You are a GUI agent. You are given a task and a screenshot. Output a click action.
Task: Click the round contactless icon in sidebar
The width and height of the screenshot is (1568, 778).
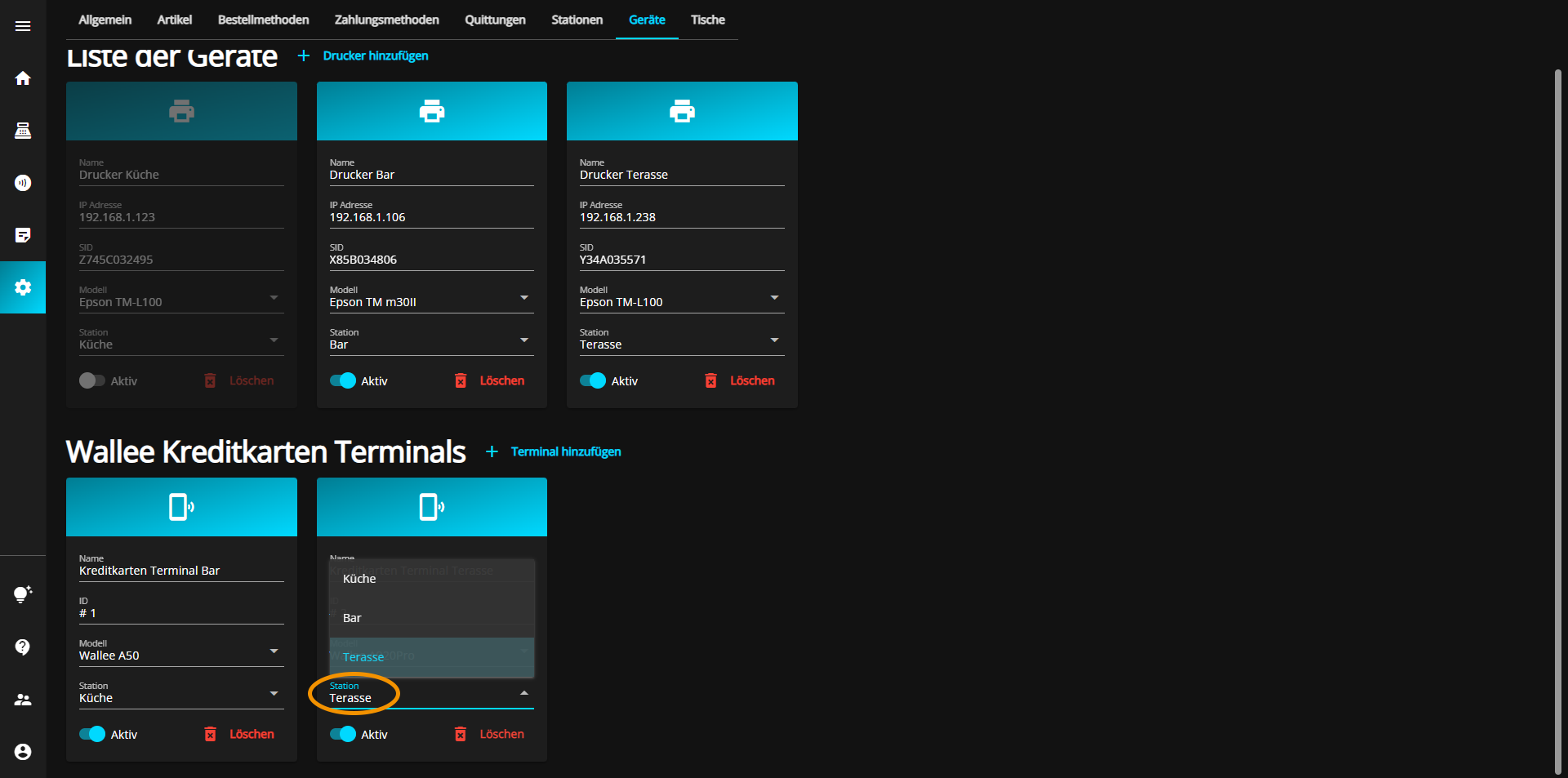(x=23, y=183)
